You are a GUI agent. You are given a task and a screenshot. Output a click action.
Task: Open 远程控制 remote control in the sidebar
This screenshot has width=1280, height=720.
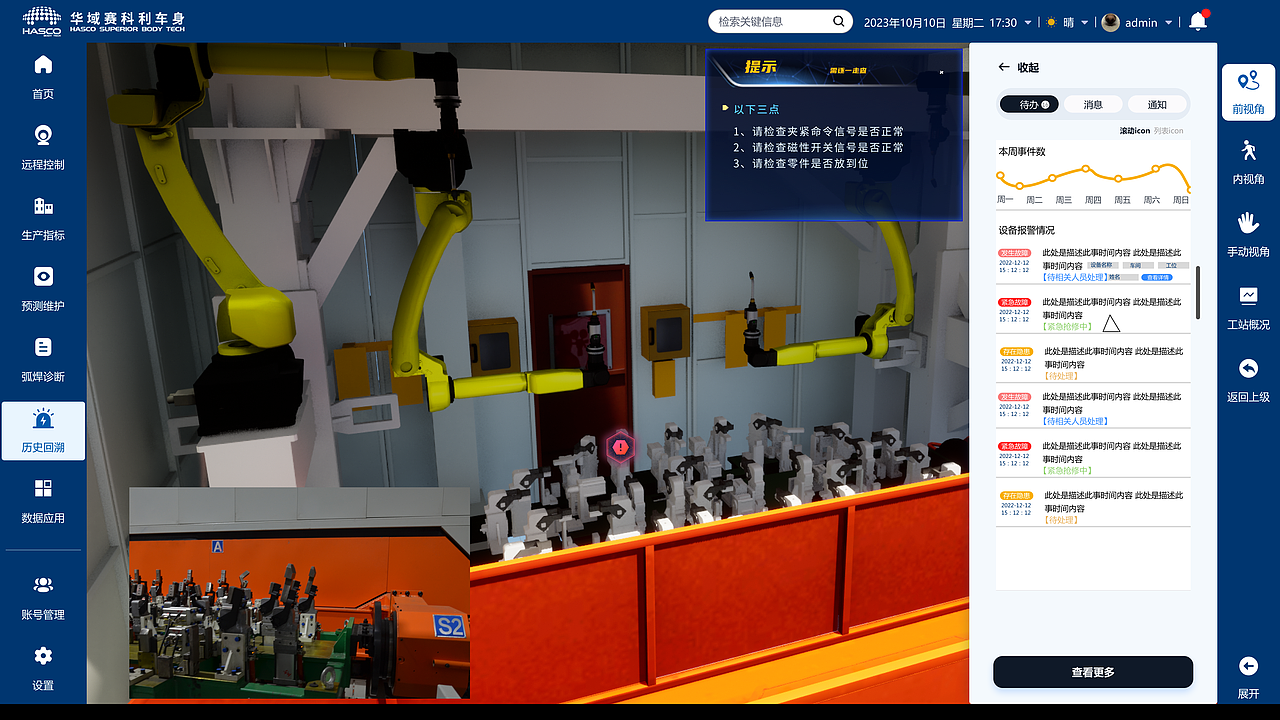coord(43,147)
